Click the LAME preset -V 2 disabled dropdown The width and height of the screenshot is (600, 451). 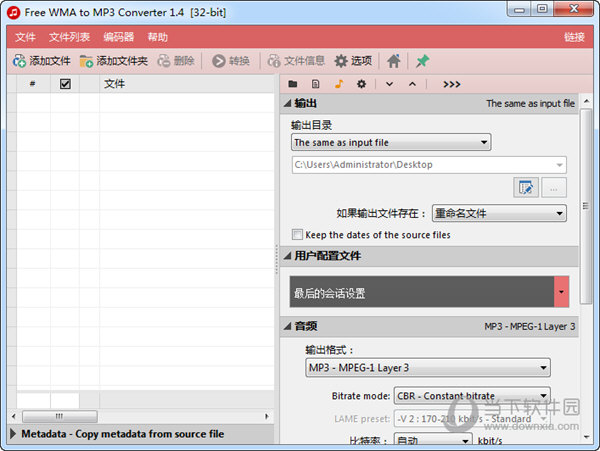[x=472, y=419]
